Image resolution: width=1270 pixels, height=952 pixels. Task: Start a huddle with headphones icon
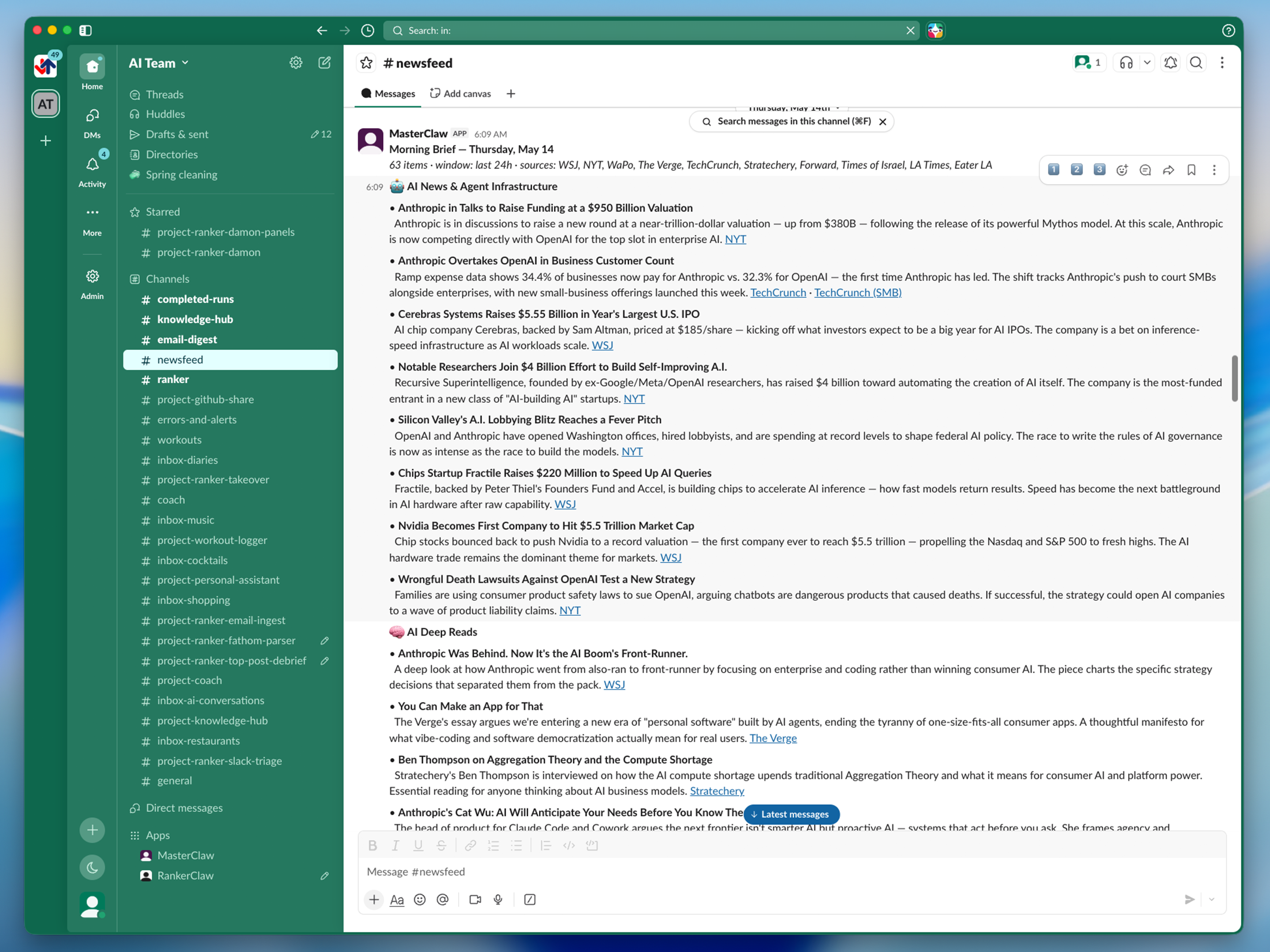(x=1126, y=63)
